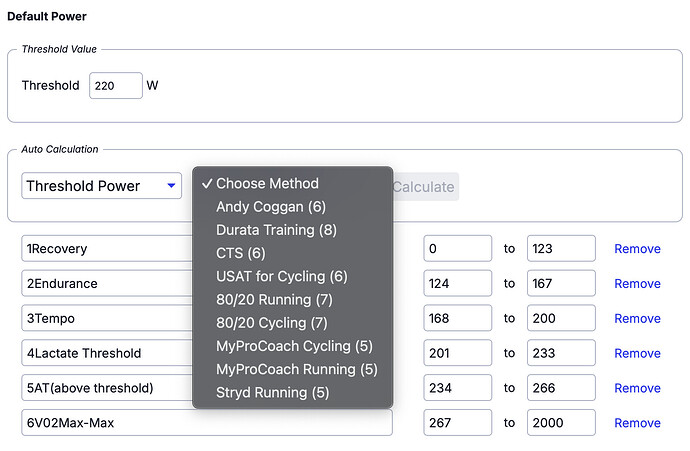The image size is (690, 451).
Task: Edit the 4Lactate Threshold name field
Action: (107, 353)
